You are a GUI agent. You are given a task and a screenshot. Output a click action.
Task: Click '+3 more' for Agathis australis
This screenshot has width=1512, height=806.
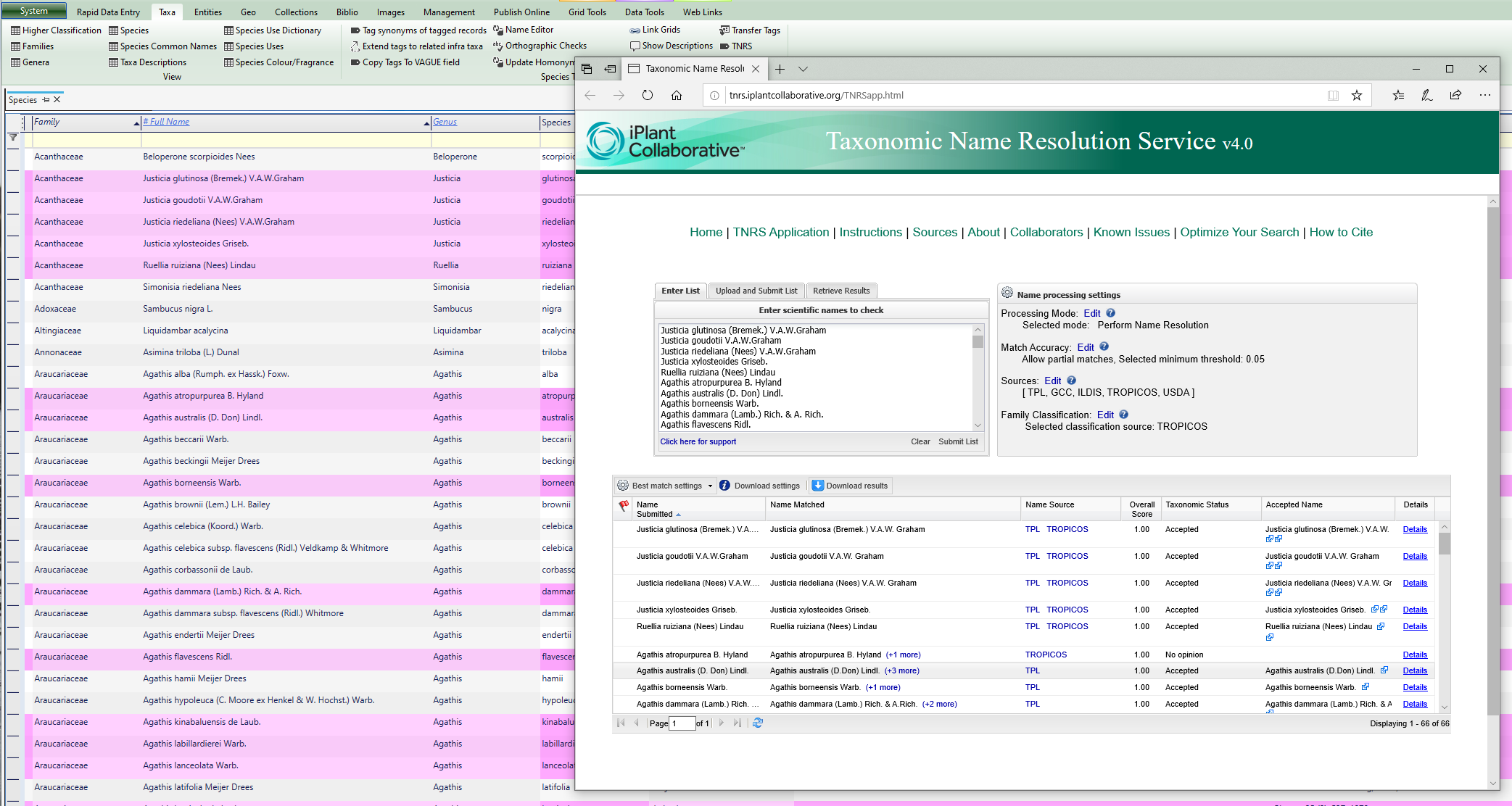coord(901,670)
